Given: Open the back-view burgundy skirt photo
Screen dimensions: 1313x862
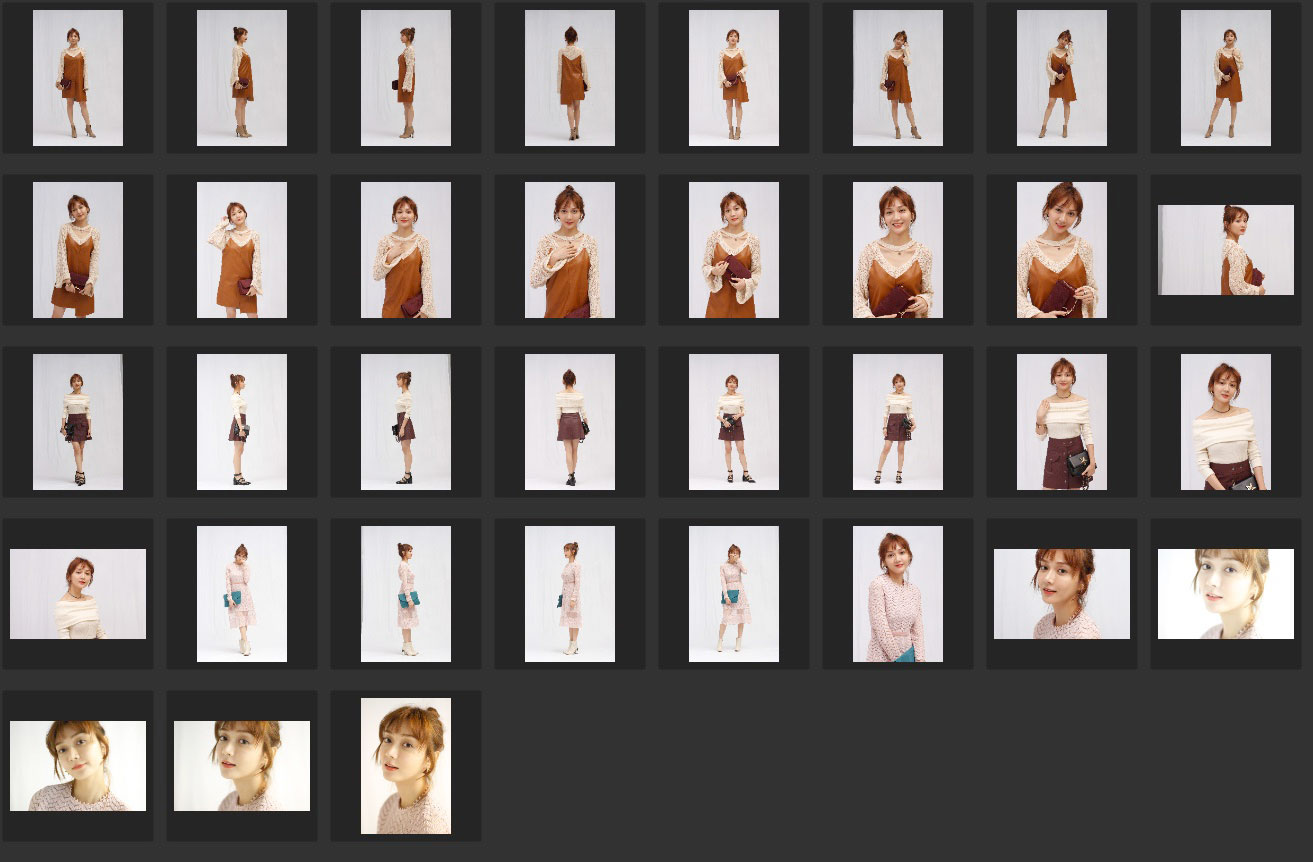Looking at the screenshot, I should pyautogui.click(x=569, y=422).
